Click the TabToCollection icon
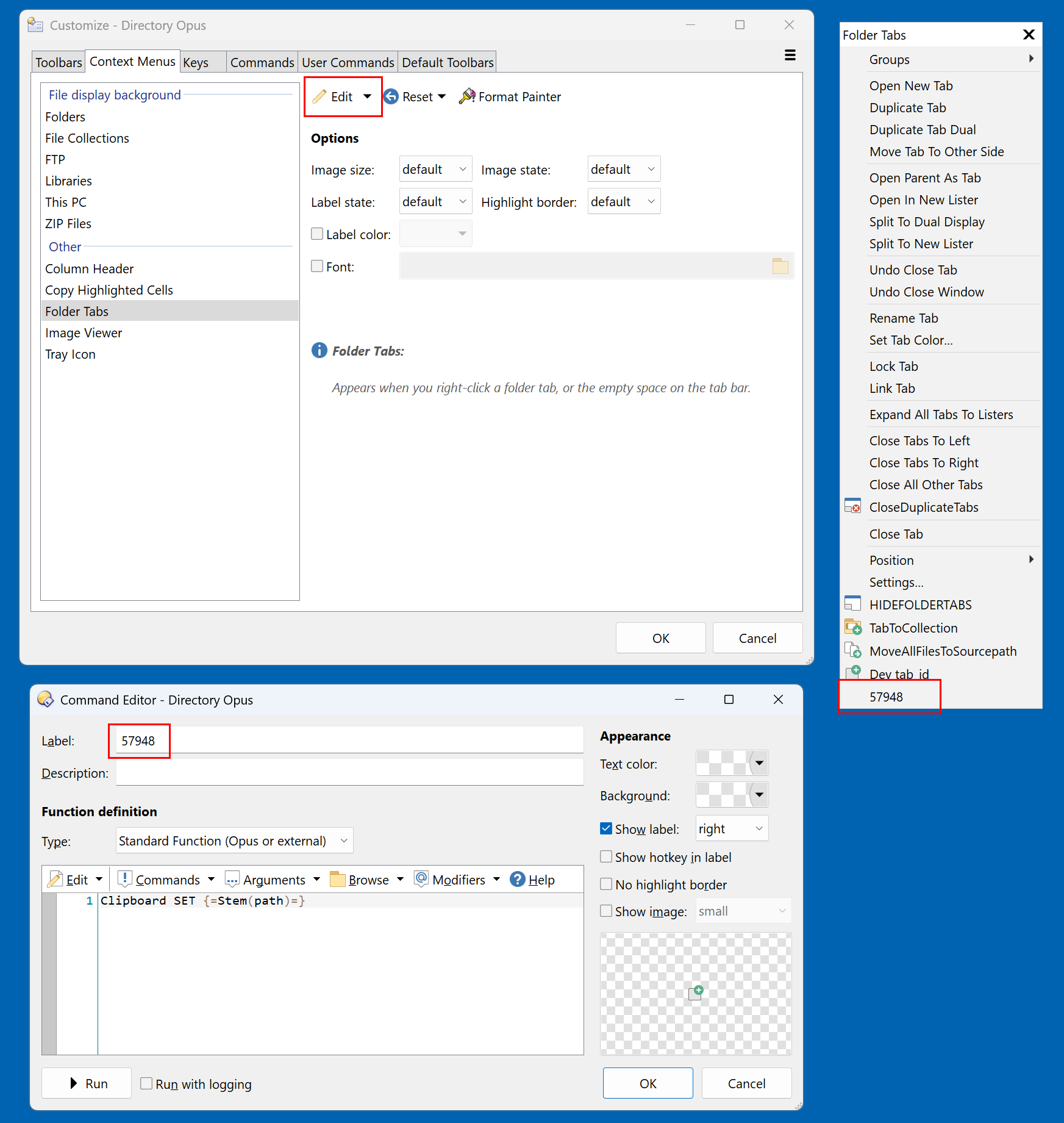Image resolution: width=1064 pixels, height=1123 pixels. (852, 628)
